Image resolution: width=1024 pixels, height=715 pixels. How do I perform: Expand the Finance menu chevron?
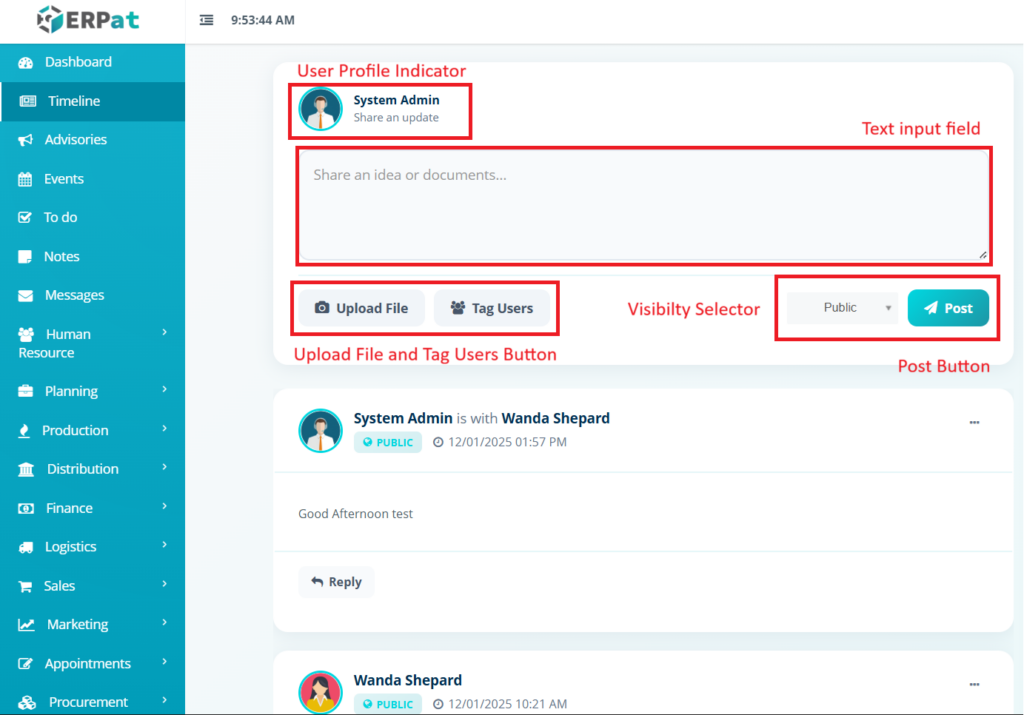(165, 507)
